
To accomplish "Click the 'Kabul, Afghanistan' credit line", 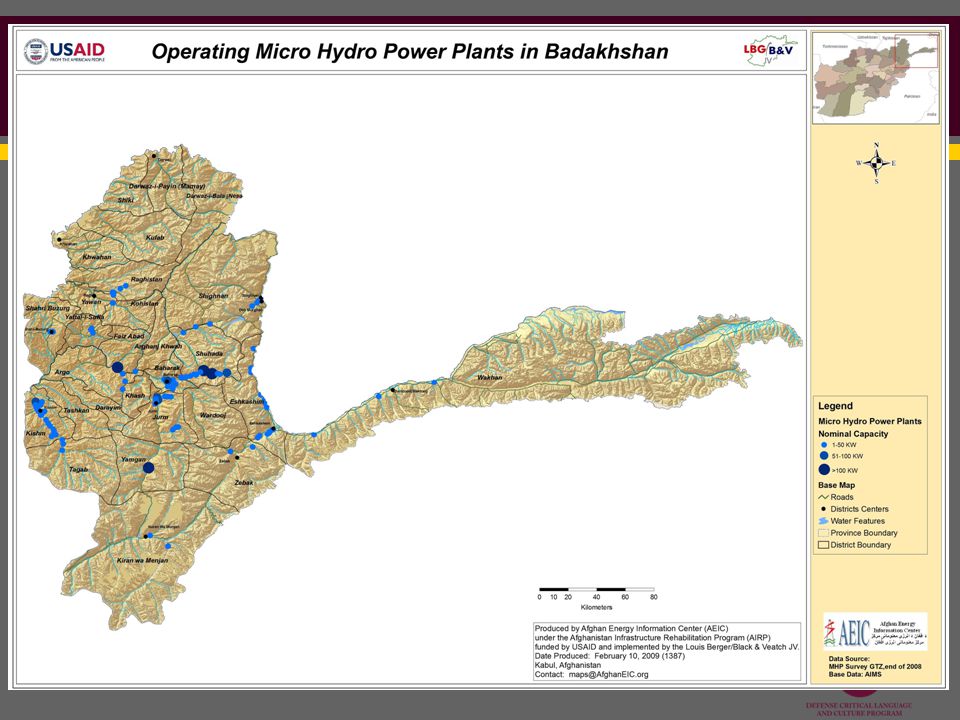I will click(x=568, y=665).
